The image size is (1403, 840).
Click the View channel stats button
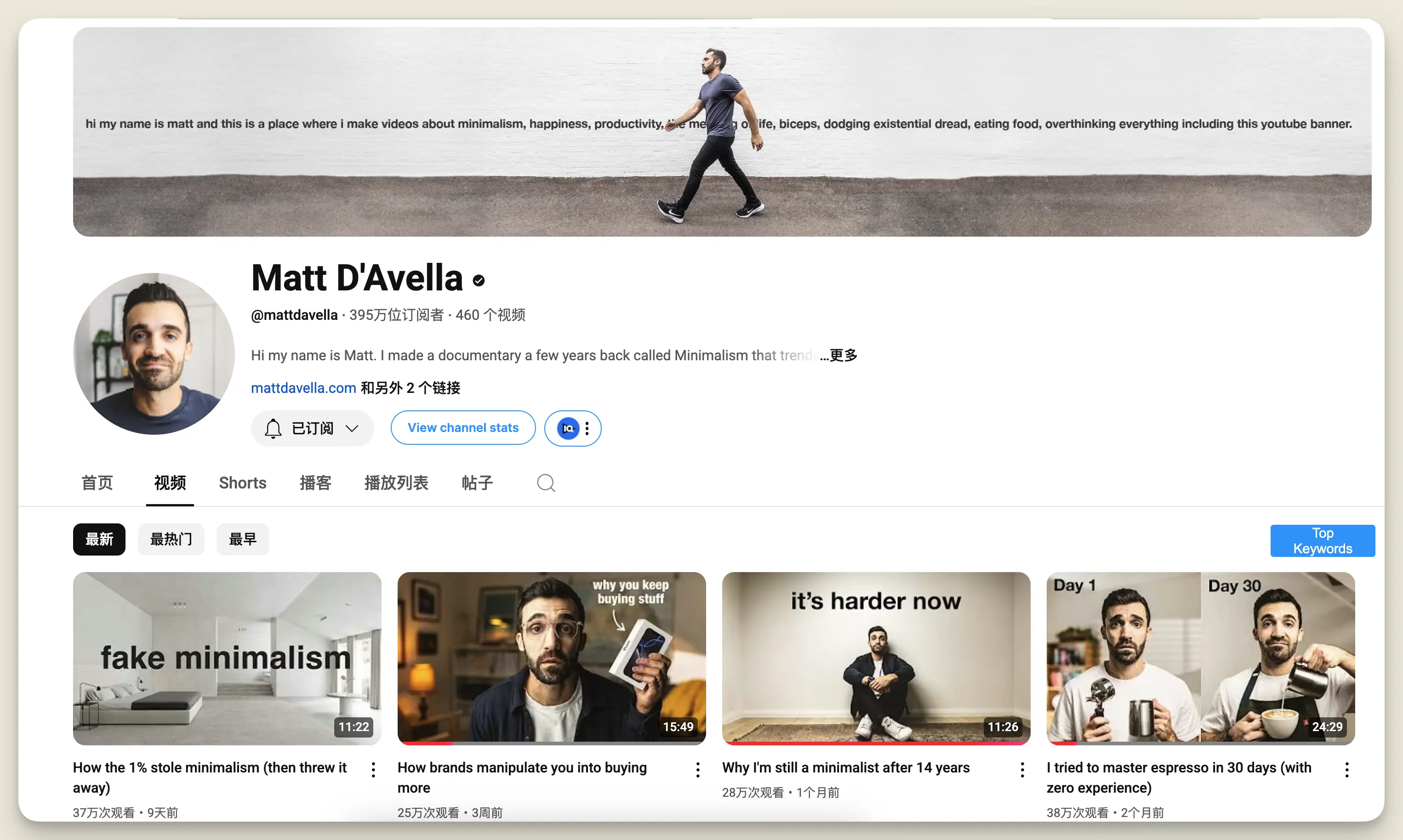(462, 428)
